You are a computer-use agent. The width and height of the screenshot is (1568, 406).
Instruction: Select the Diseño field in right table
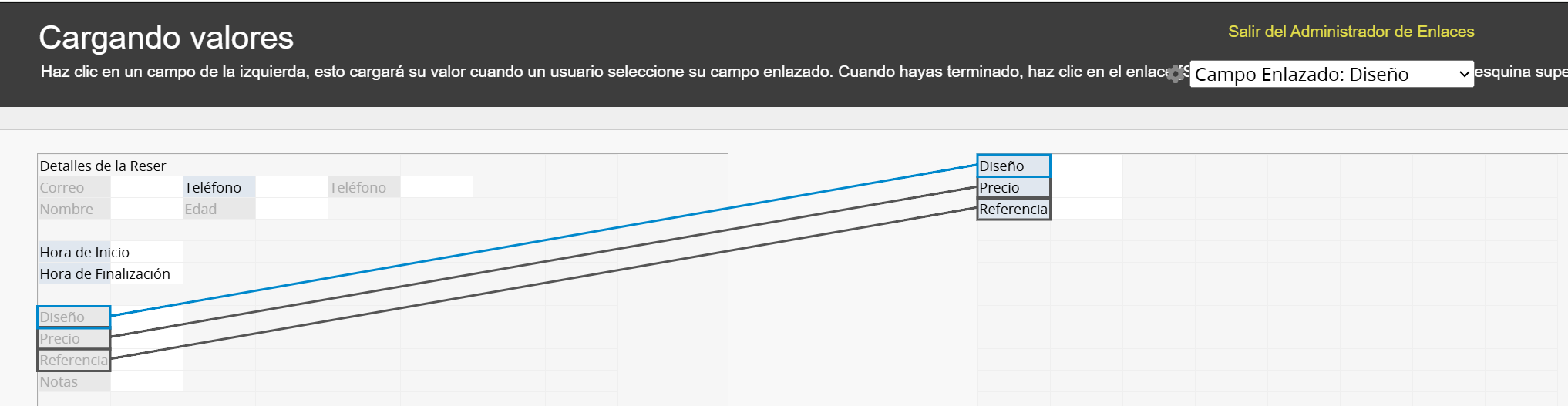[x=1014, y=166]
